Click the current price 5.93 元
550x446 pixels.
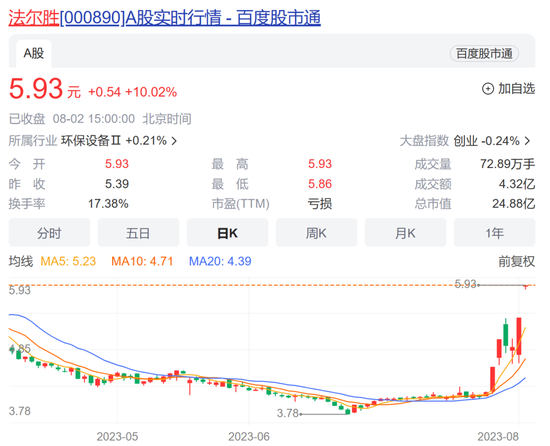[x=45, y=89]
